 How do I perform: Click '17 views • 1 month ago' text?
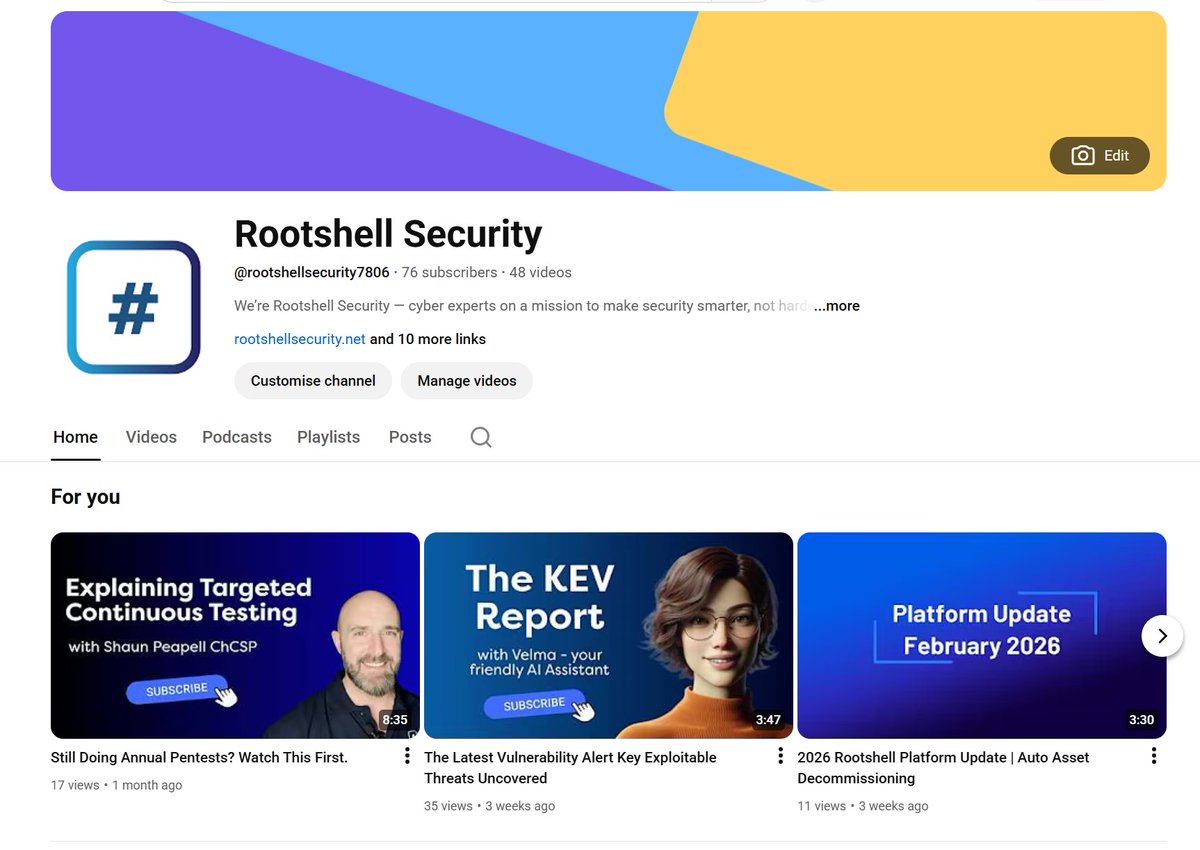tap(116, 785)
